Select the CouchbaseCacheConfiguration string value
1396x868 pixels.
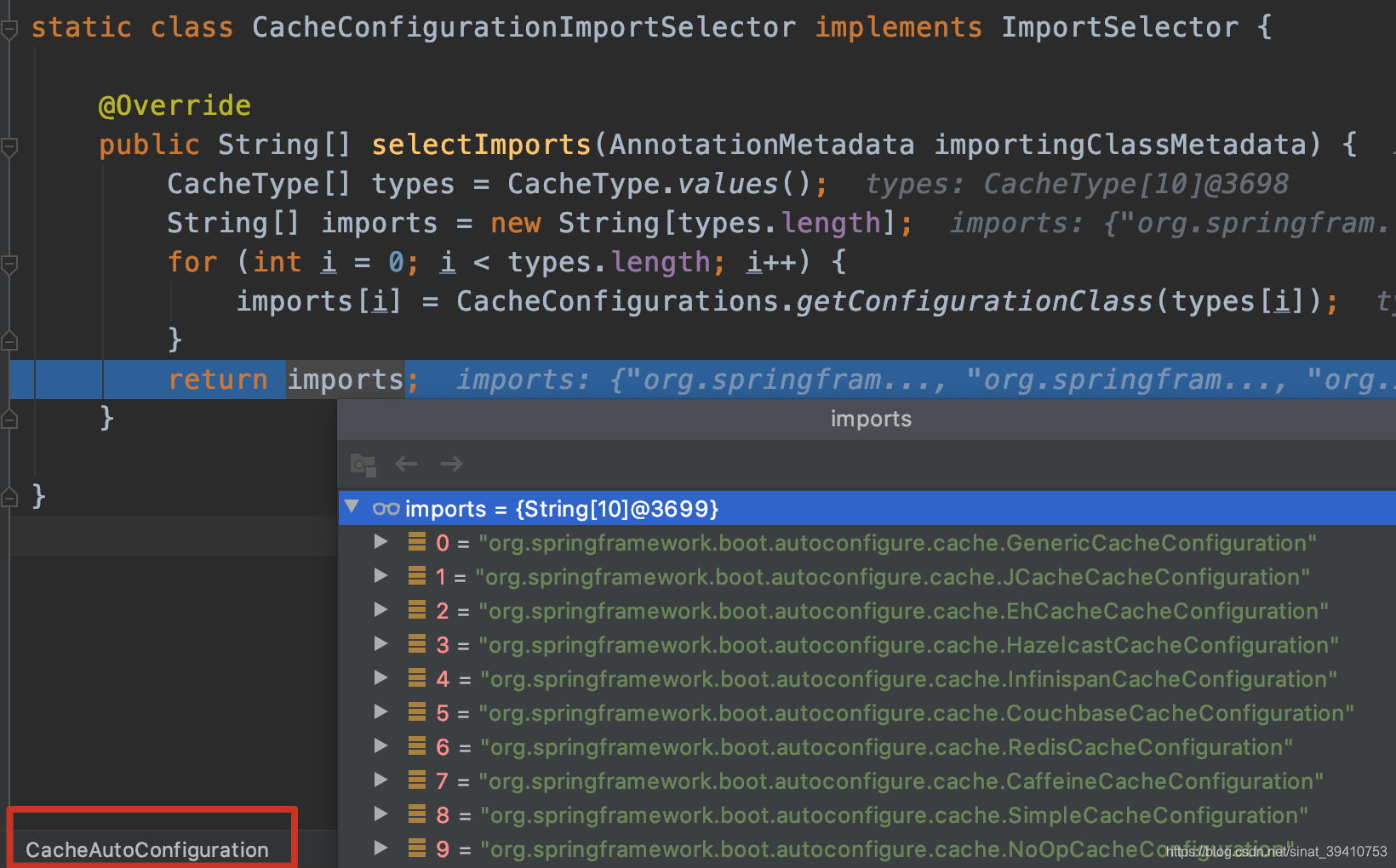[x=916, y=713]
